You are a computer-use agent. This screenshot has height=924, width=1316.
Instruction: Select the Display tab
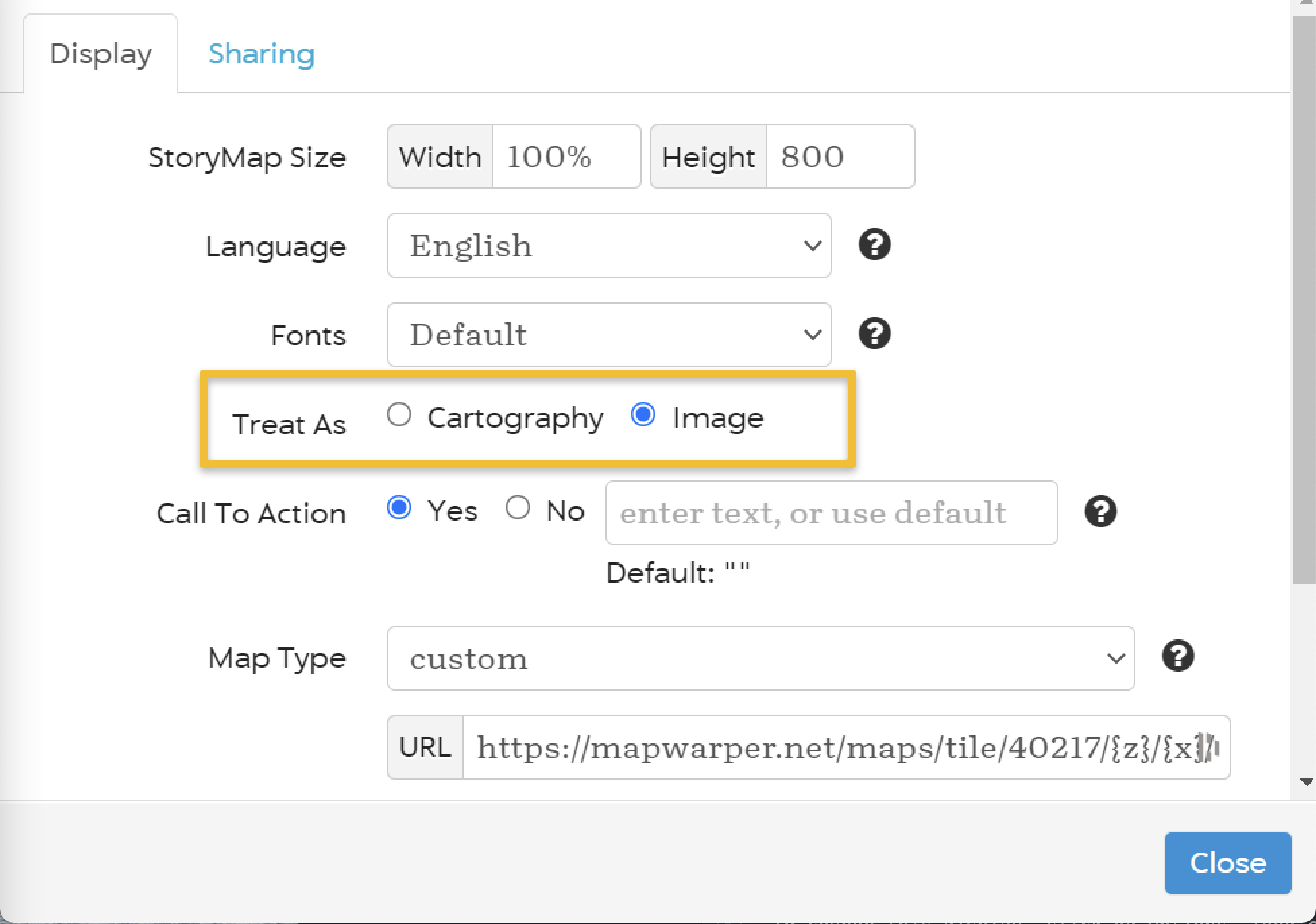100,53
